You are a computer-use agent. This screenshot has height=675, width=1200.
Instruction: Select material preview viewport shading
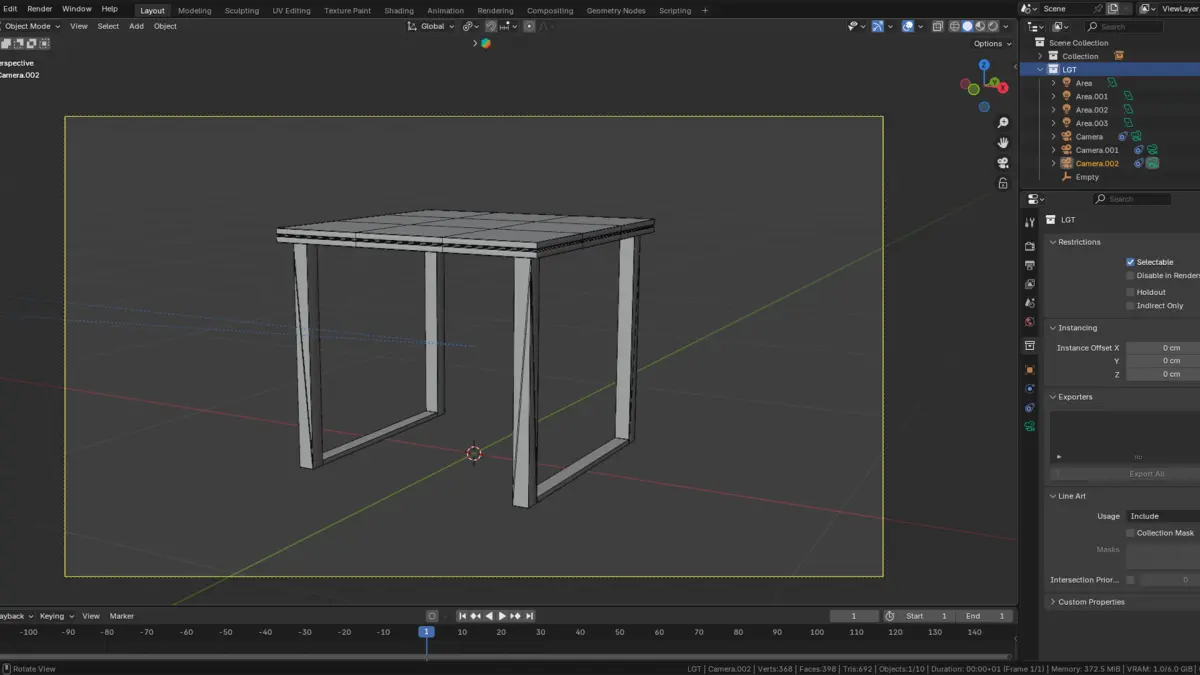pyautogui.click(x=980, y=26)
